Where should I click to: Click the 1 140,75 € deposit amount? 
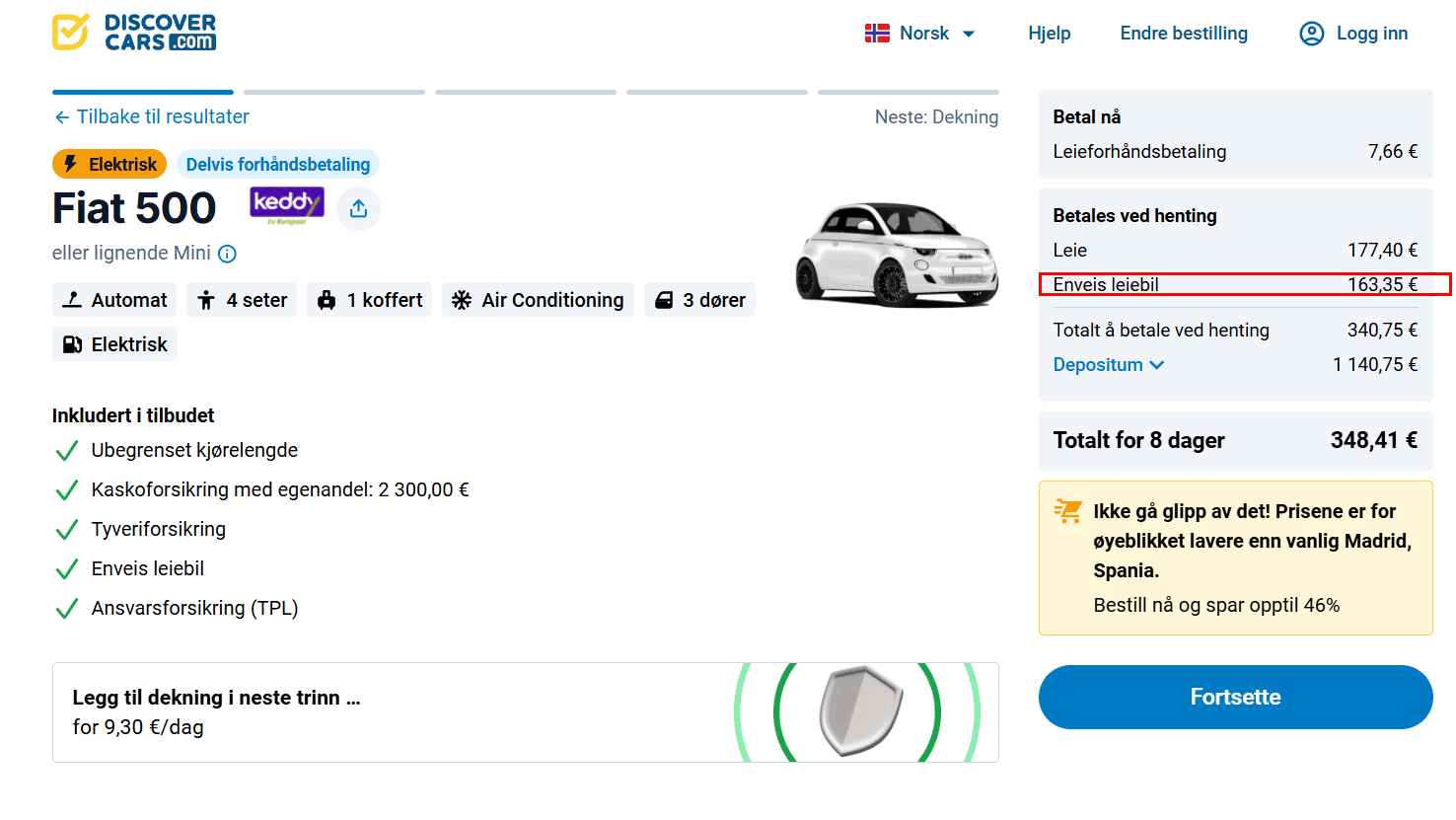click(x=1375, y=365)
